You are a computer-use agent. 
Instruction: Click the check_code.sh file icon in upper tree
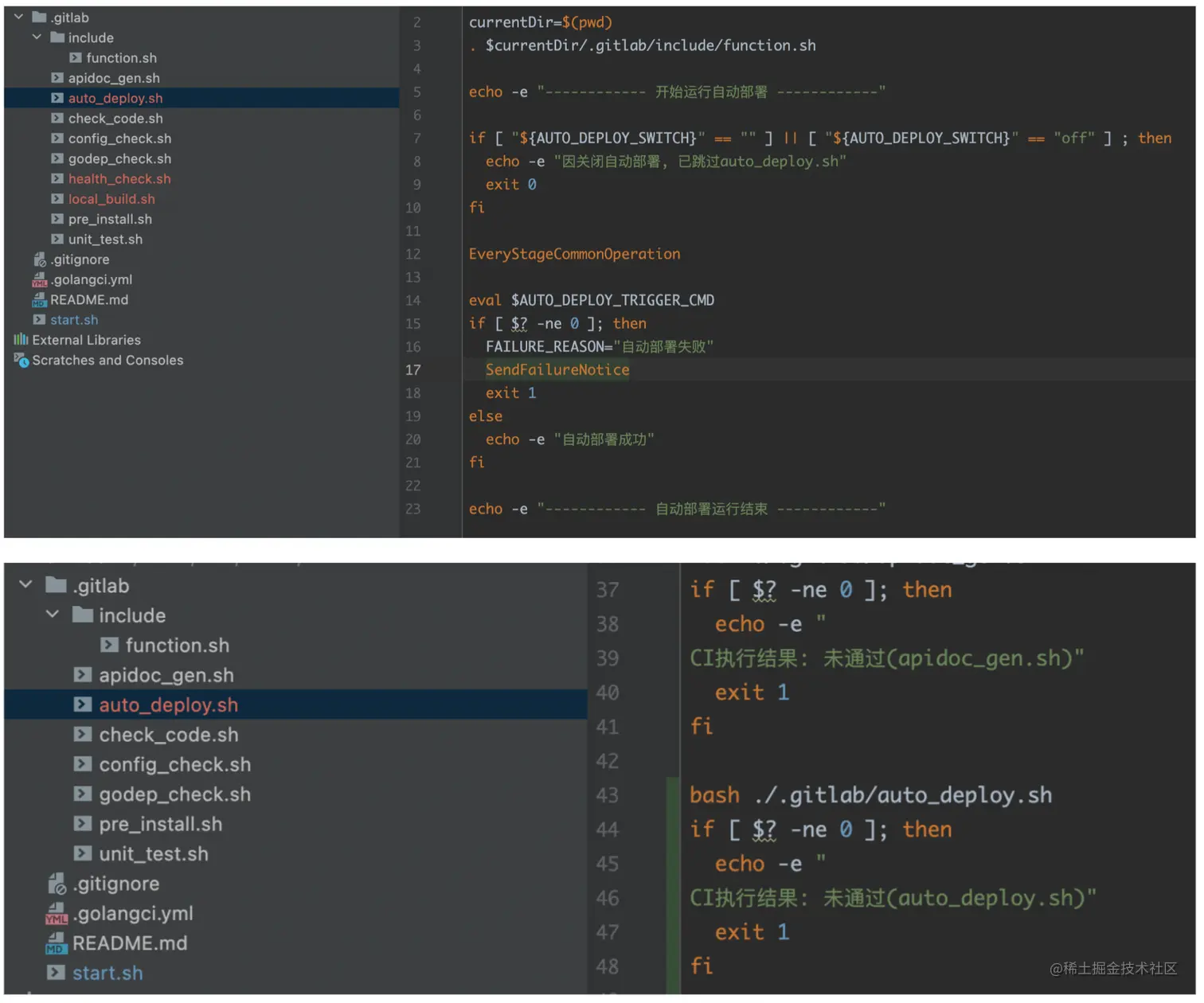[x=57, y=118]
